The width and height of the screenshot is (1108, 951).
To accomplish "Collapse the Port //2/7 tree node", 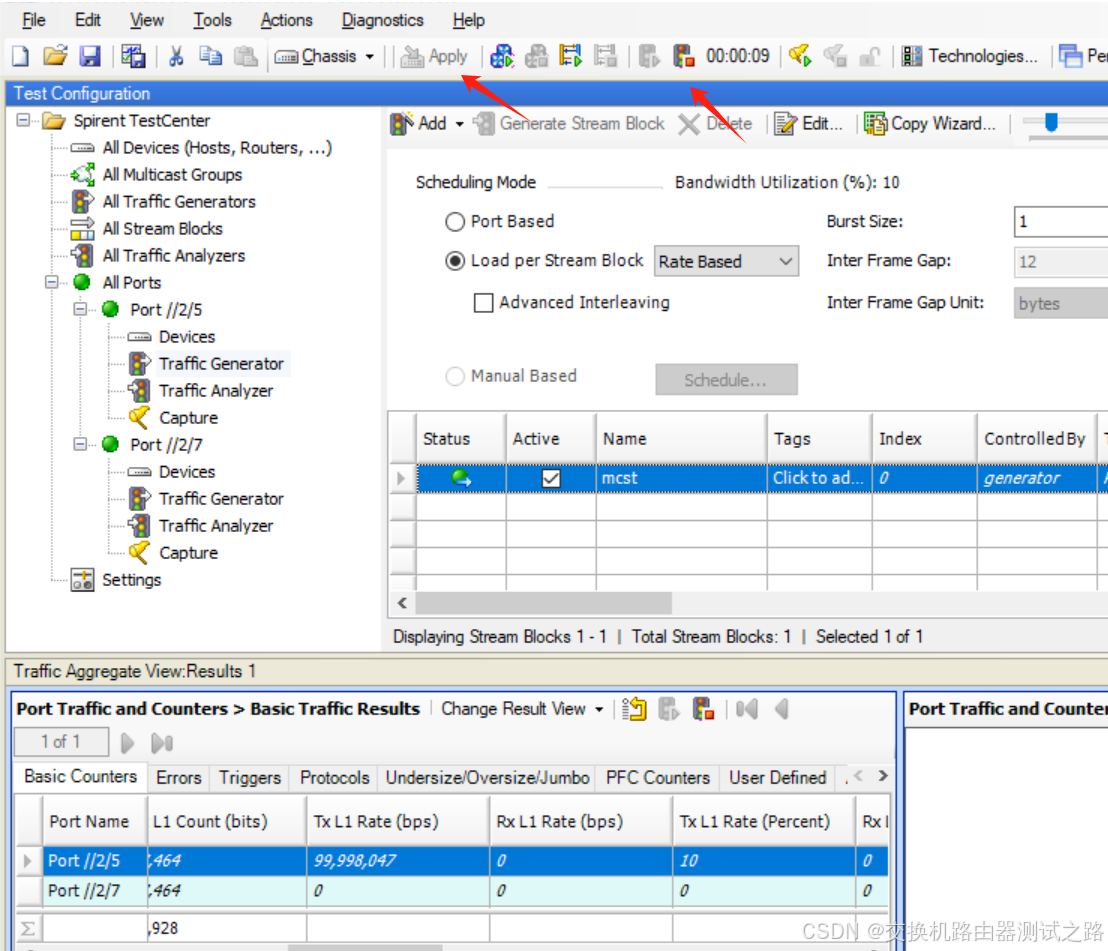I will pos(80,444).
